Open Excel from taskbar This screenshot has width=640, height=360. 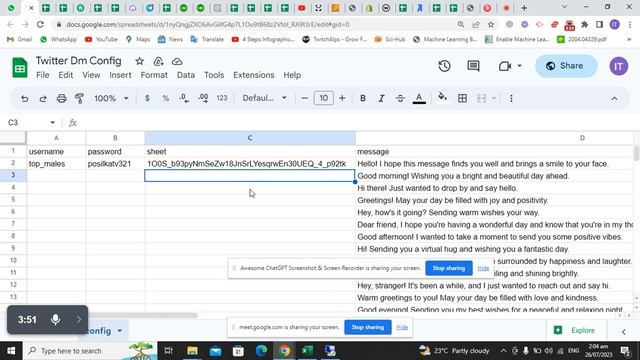tap(307, 351)
